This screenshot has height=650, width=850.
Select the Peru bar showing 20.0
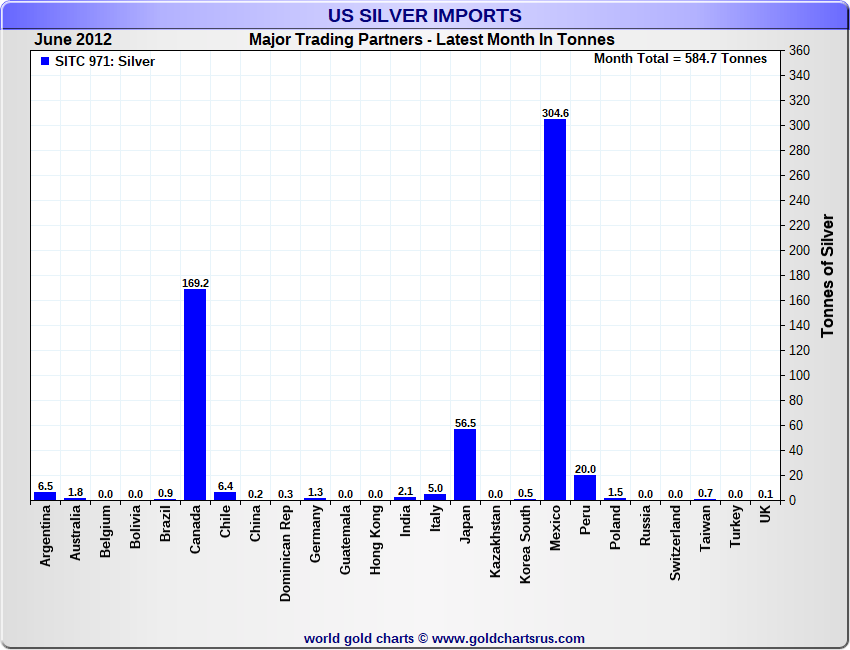585,487
